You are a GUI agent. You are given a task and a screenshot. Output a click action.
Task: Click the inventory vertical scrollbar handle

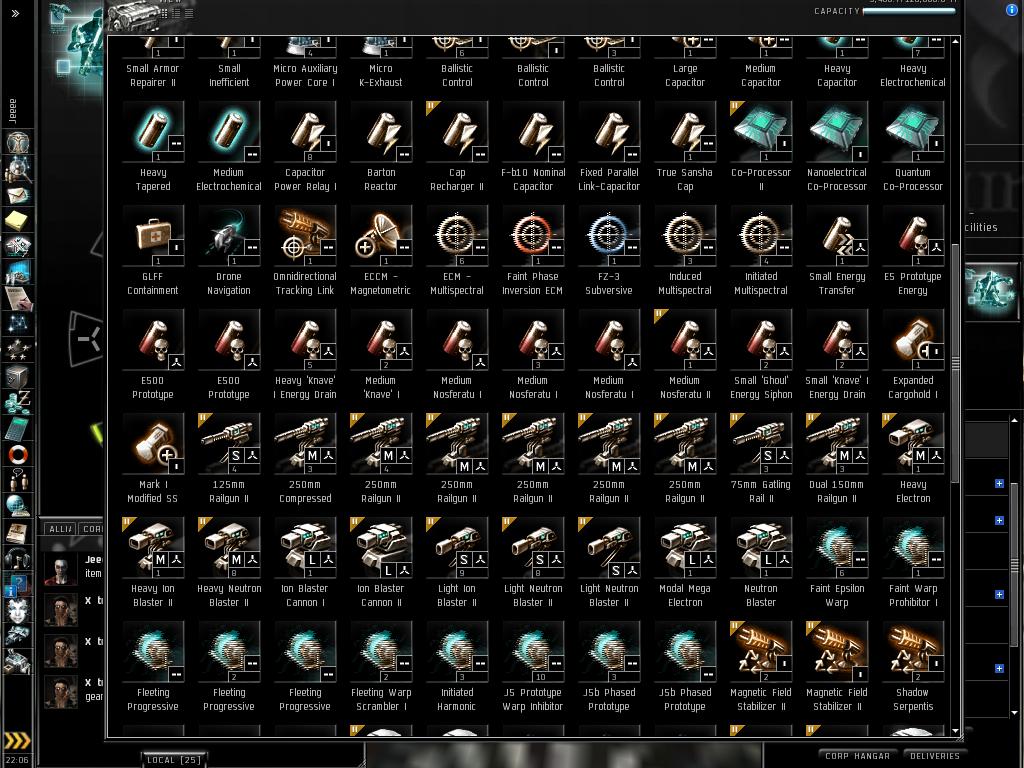pyautogui.click(x=955, y=363)
